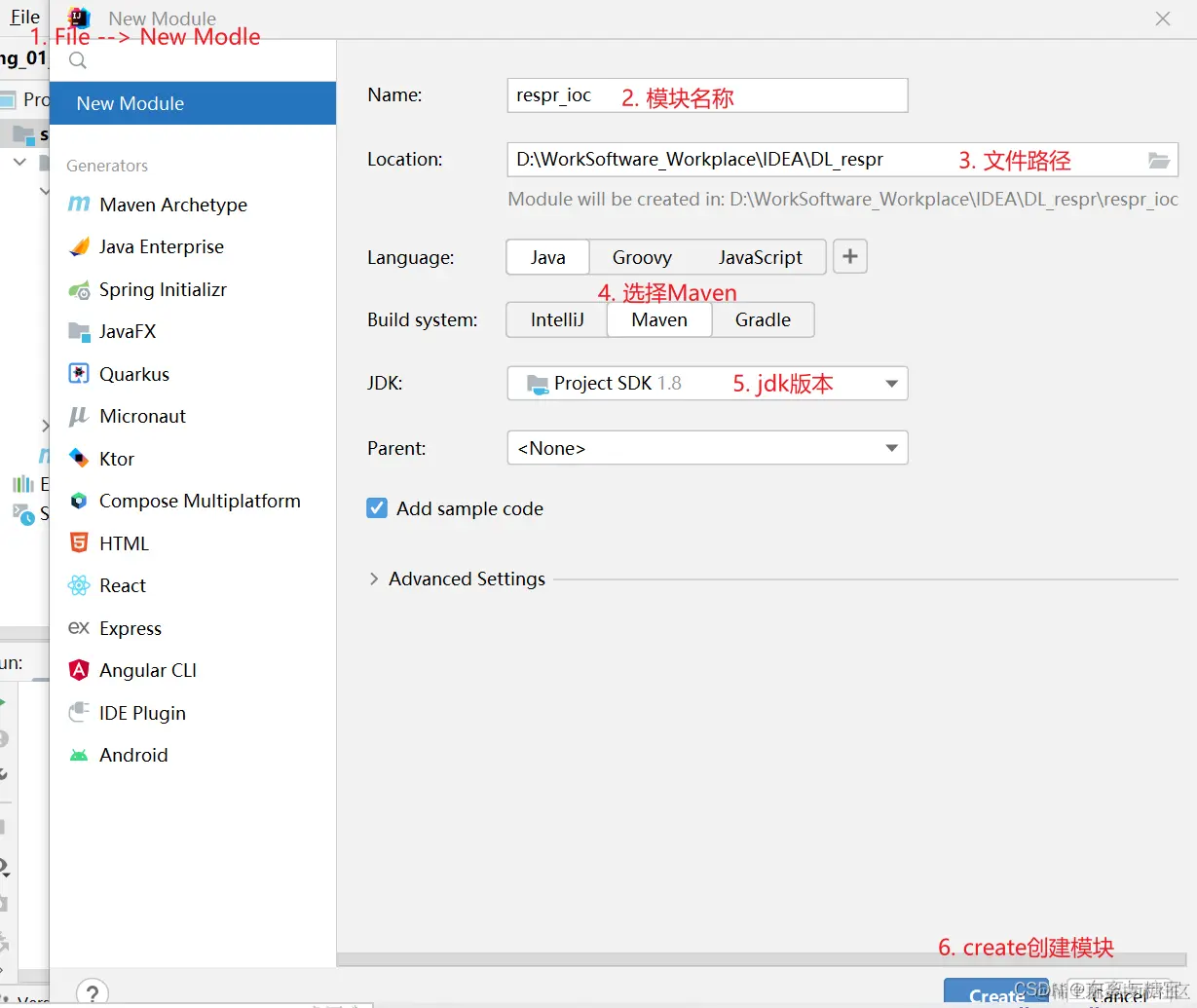
Task: Click the JavaFX folder icon
Action: (x=79, y=331)
